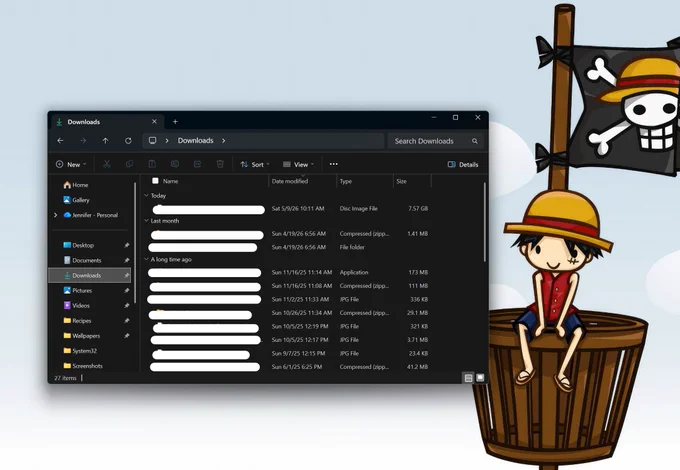
Task: Unpin Wallpapers using its pin icon
Action: [x=127, y=336]
